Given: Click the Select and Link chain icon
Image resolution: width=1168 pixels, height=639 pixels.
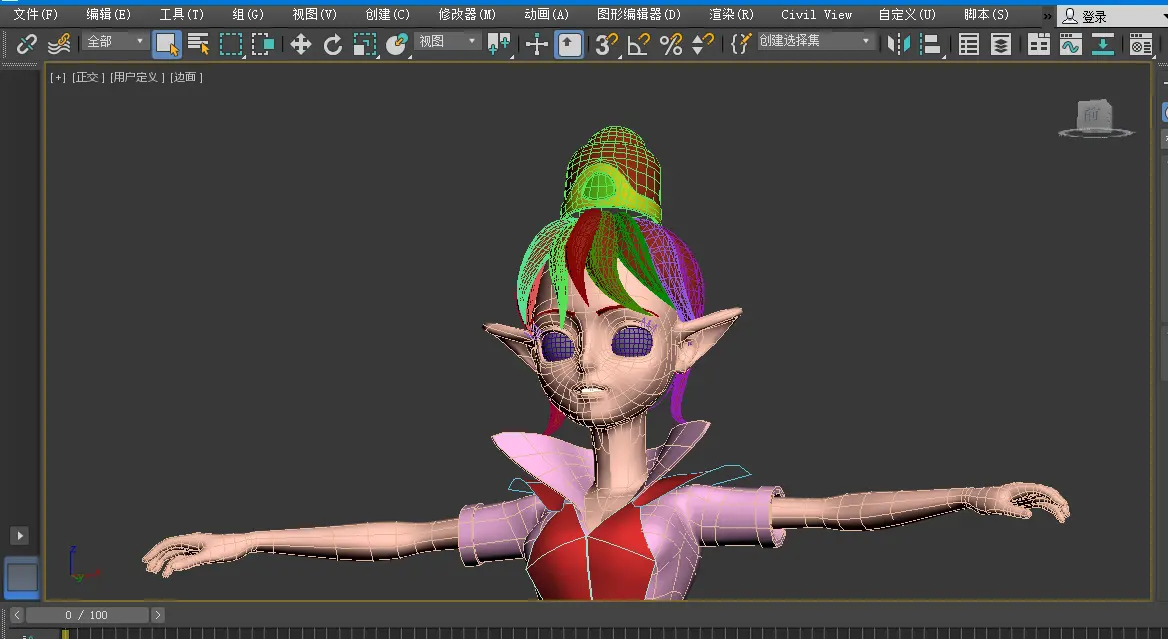Looking at the screenshot, I should coord(27,43).
